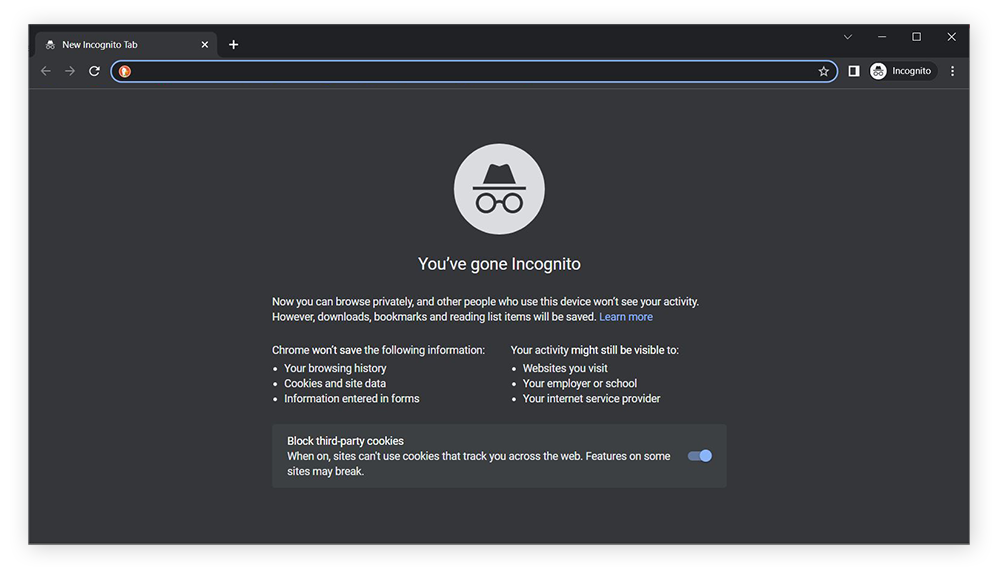The width and height of the screenshot is (1000, 572).
Task: Disable the Block third-party cookies switch
Action: [x=700, y=456]
